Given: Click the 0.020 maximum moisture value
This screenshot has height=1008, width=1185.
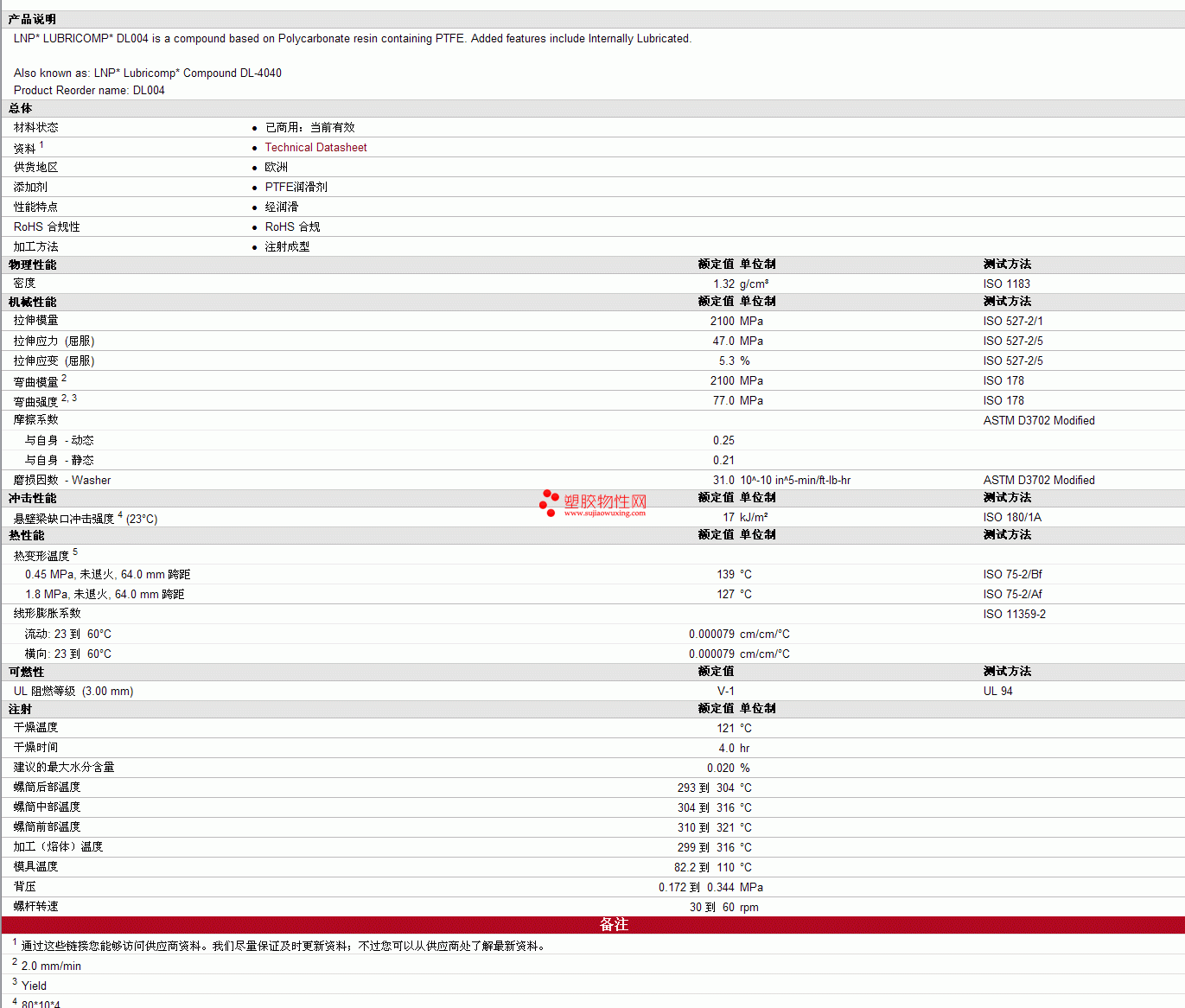Looking at the screenshot, I should tap(721, 769).
